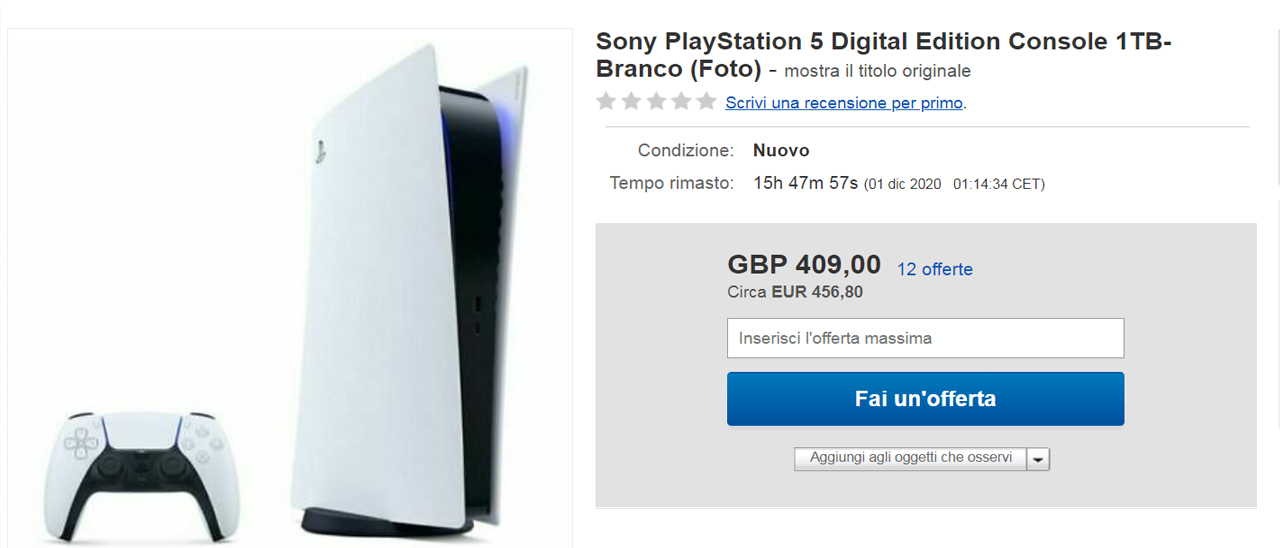Click the first rating star
The height and width of the screenshot is (548, 1280).
(606, 101)
